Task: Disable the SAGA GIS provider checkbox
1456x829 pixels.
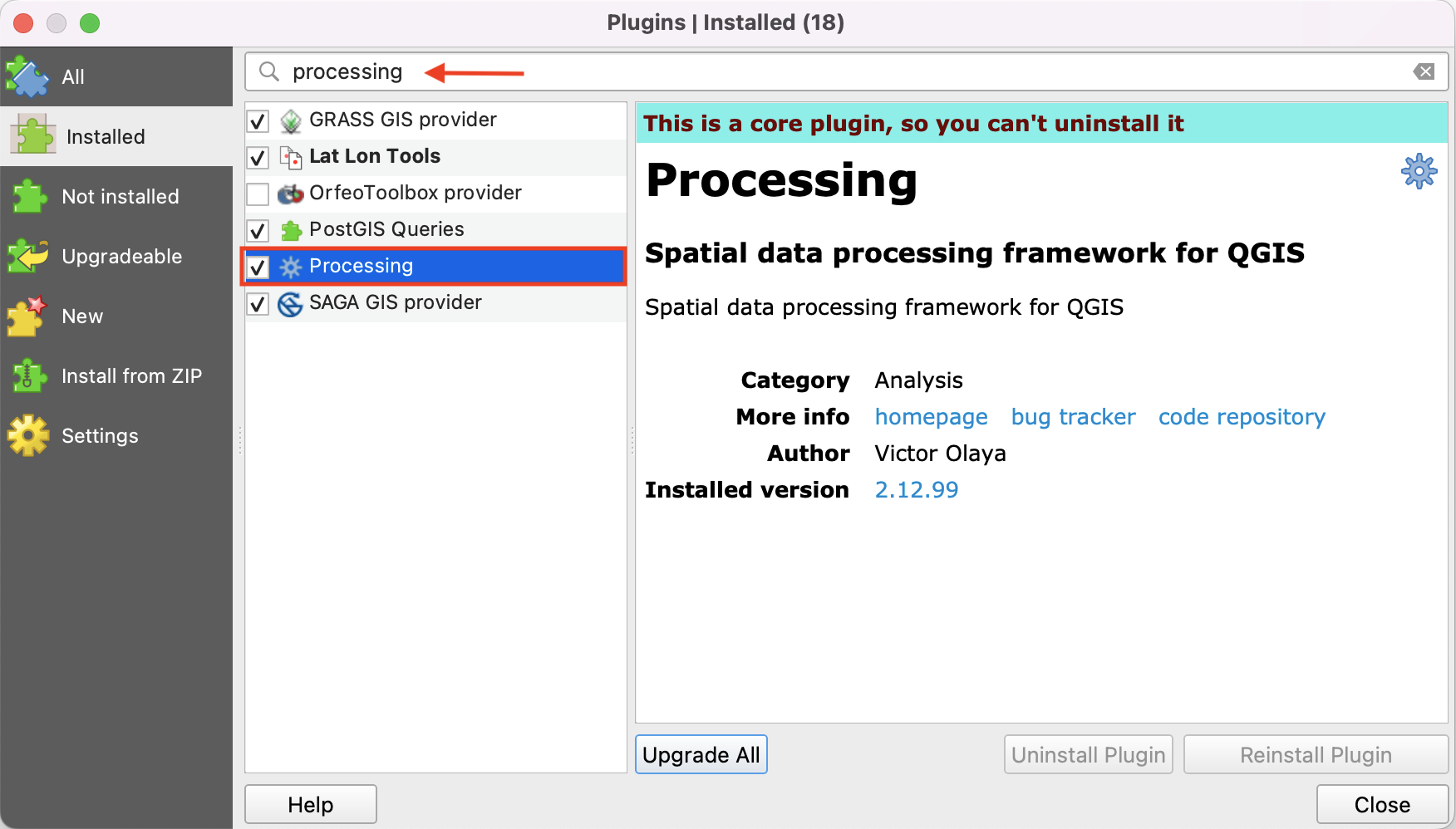Action: [258, 304]
